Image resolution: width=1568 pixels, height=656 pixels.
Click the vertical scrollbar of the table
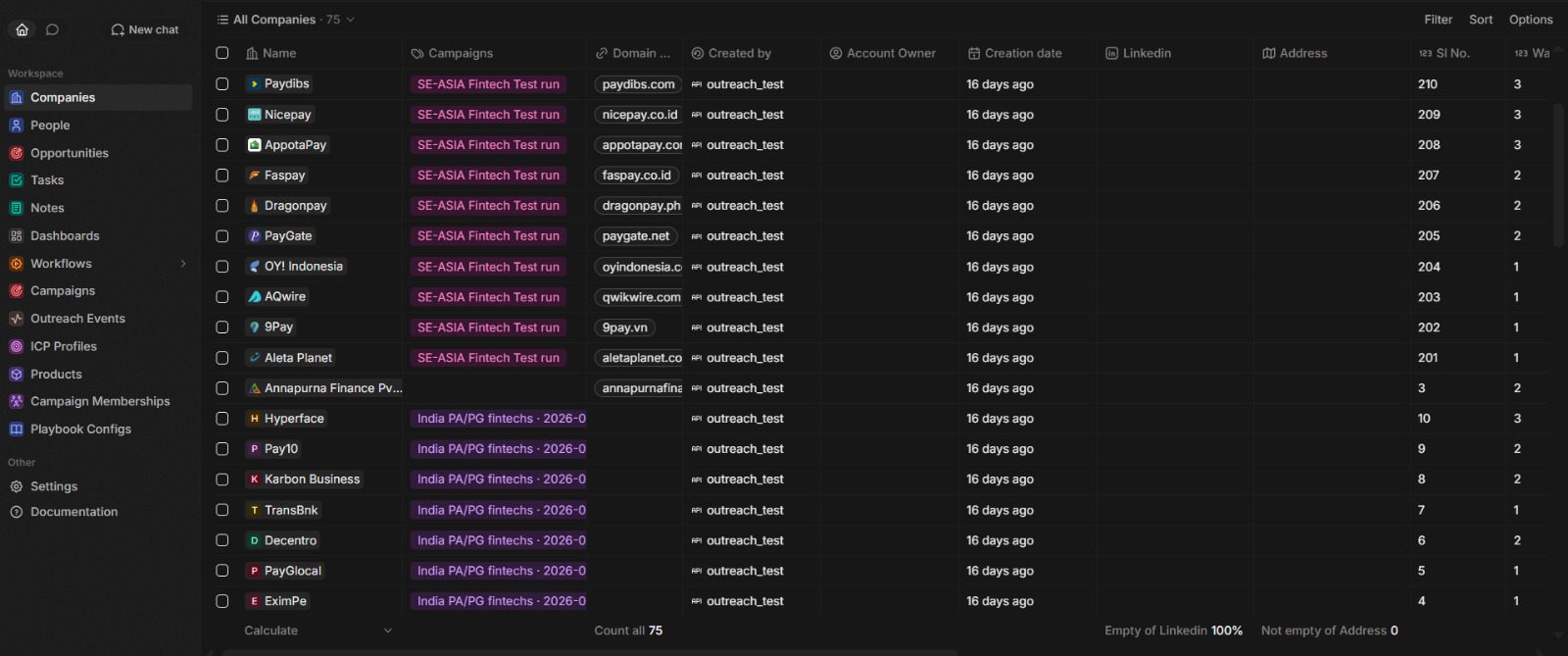tap(1558, 175)
